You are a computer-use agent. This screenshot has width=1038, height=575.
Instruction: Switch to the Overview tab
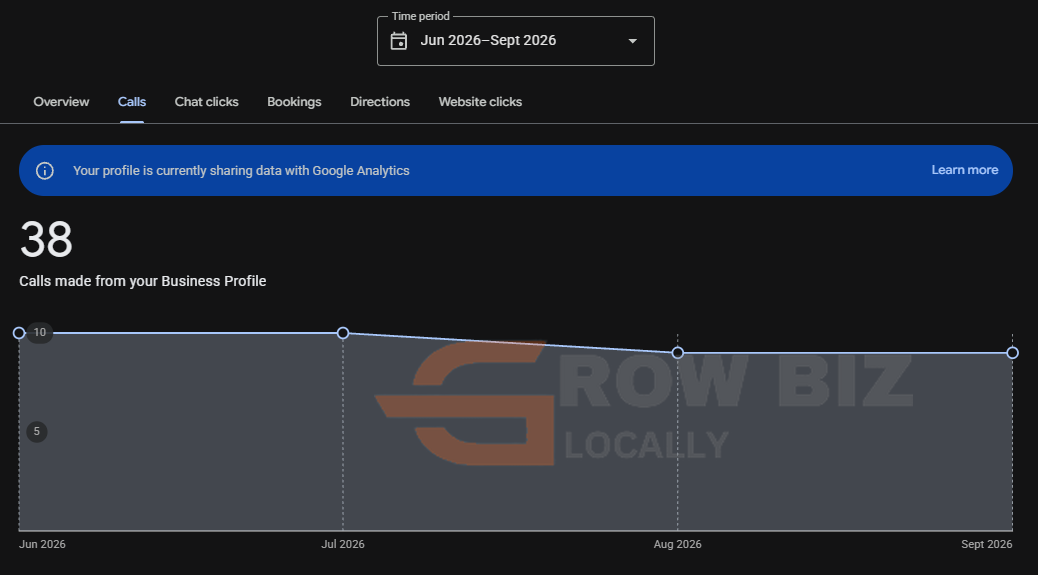61,102
